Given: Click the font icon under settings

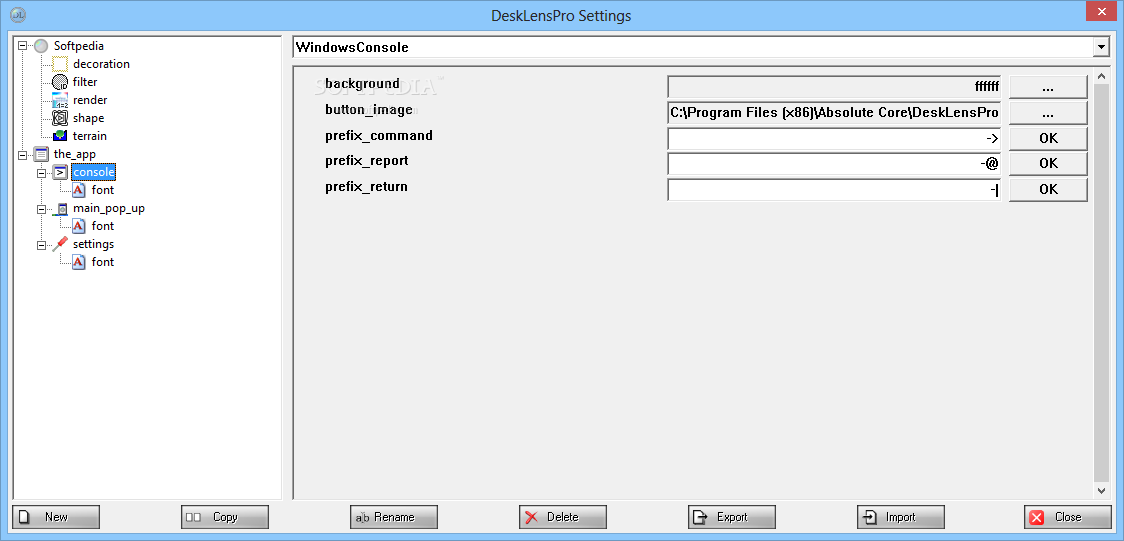Looking at the screenshot, I should point(79,262).
